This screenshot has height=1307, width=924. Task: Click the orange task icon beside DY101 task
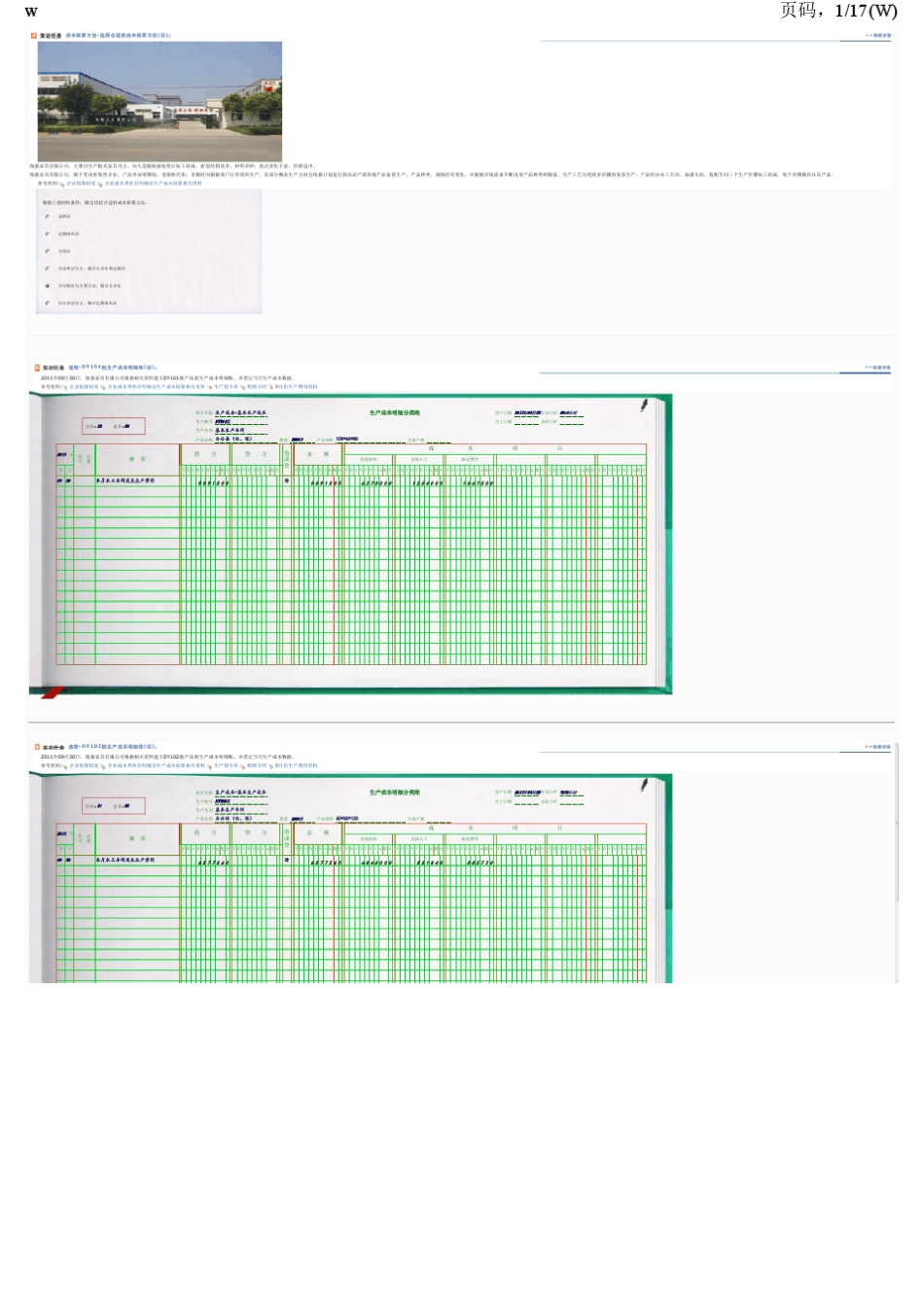tap(38, 368)
